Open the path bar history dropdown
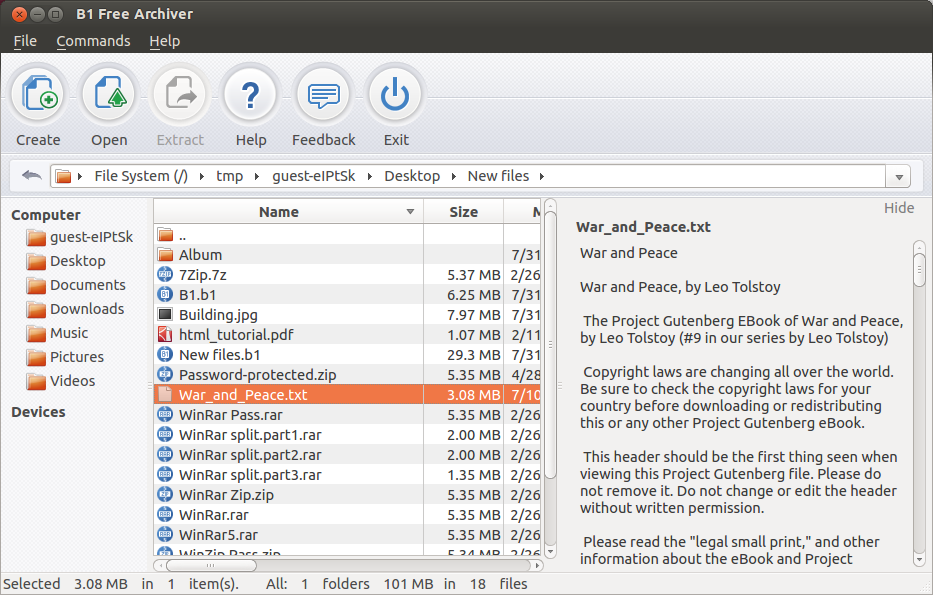The height and width of the screenshot is (595, 933). (899, 177)
